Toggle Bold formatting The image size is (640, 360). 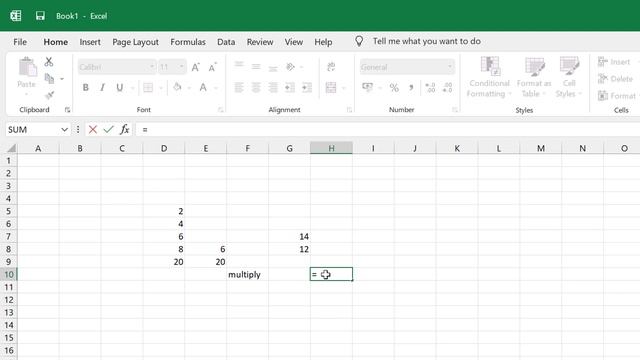click(86, 87)
